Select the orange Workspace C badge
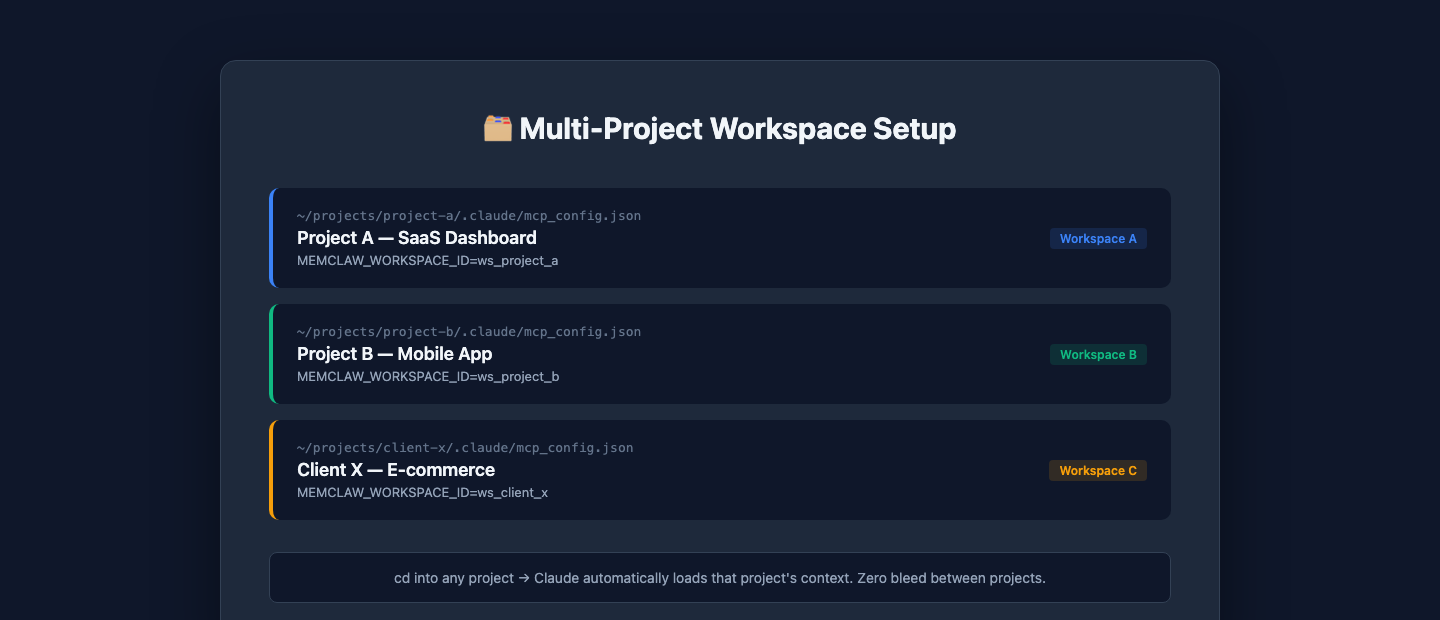Image resolution: width=1440 pixels, height=620 pixels. tap(1097, 471)
